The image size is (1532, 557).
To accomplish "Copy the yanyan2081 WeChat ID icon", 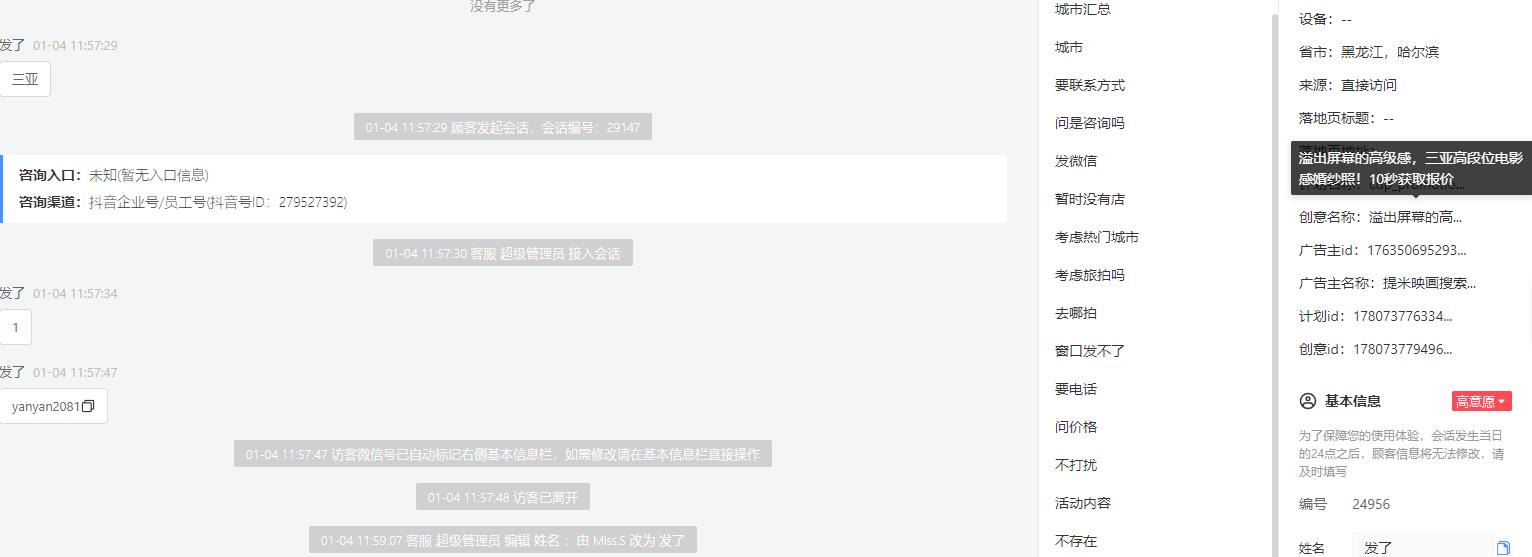I will click(88, 406).
